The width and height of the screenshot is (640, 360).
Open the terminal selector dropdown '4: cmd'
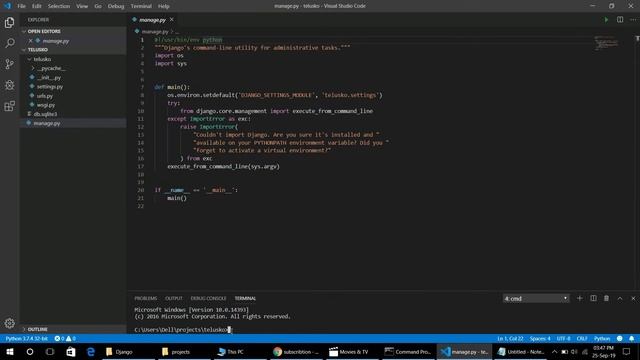pos(536,298)
